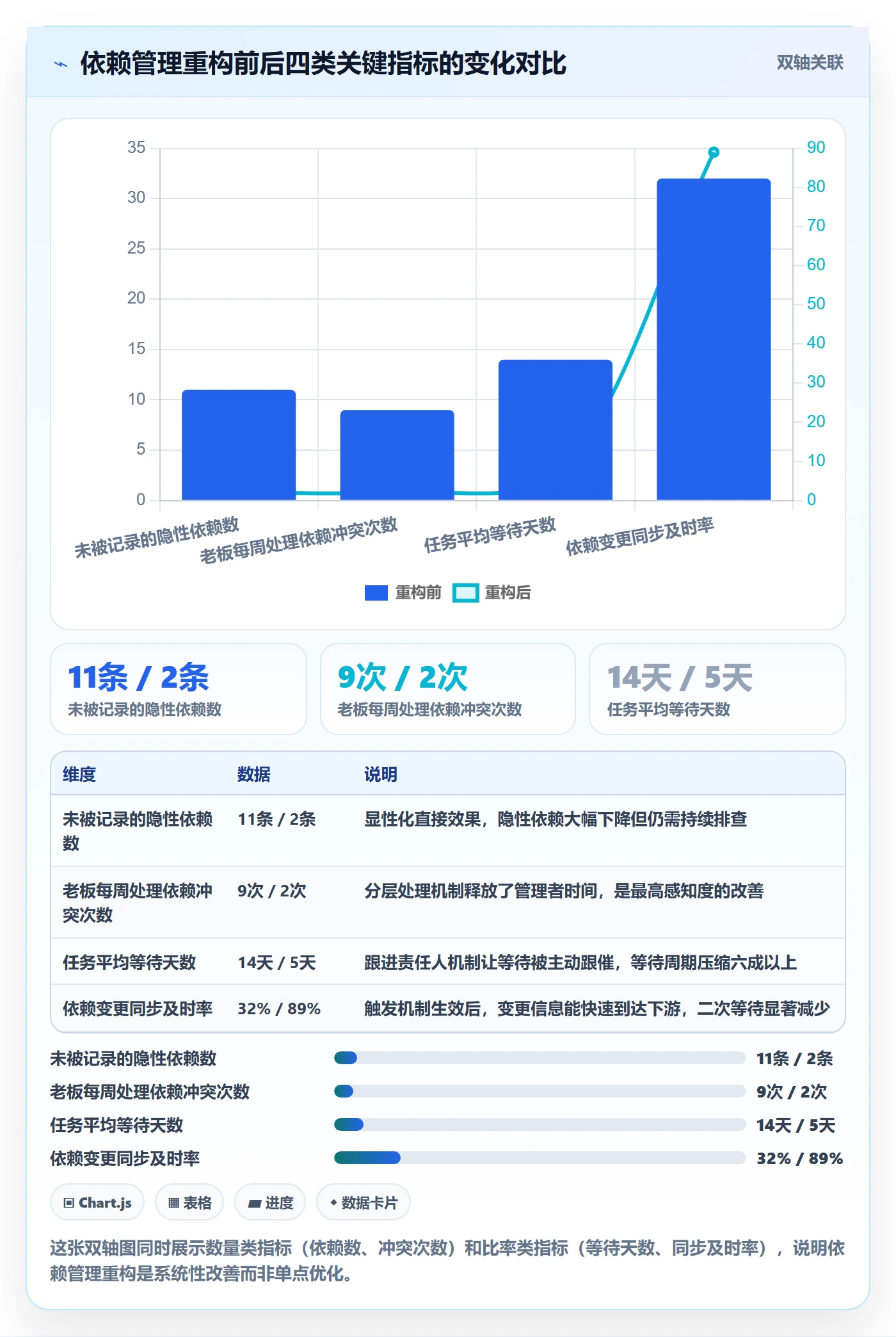Click the 32% / 89% table cell
This screenshot has height=1337, width=896.
279,1009
